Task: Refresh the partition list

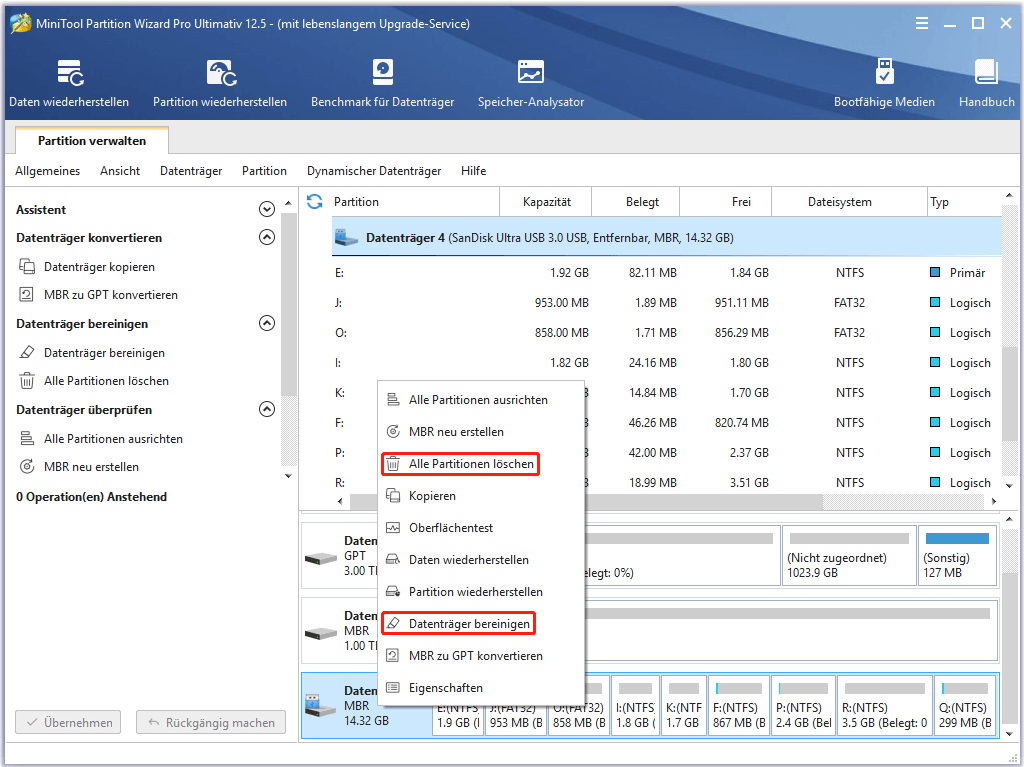Action: tap(315, 202)
